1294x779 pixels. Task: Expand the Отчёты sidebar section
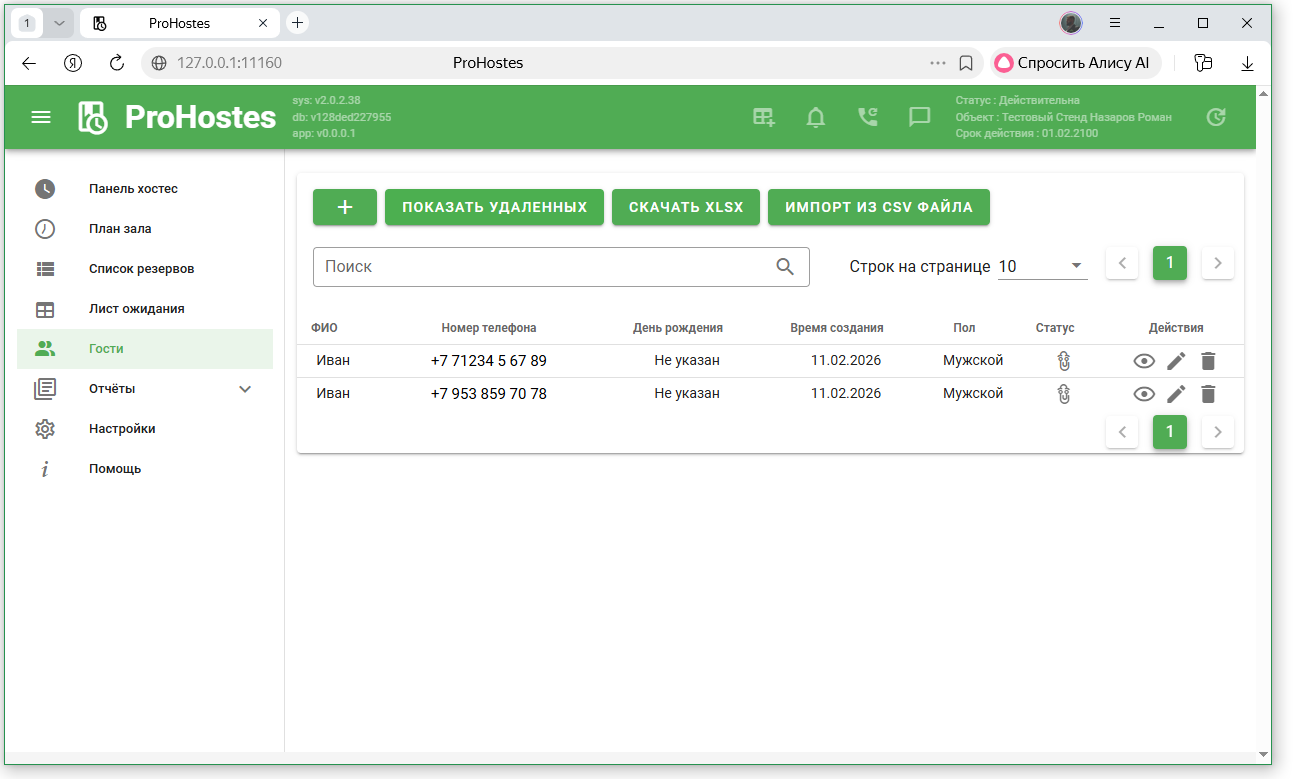coord(245,389)
